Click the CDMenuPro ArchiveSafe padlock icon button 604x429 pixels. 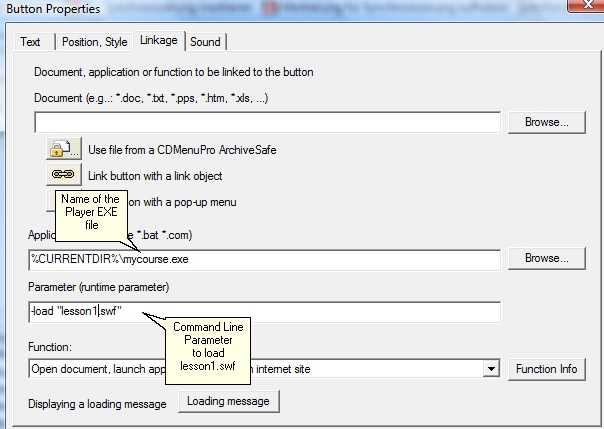pos(63,149)
